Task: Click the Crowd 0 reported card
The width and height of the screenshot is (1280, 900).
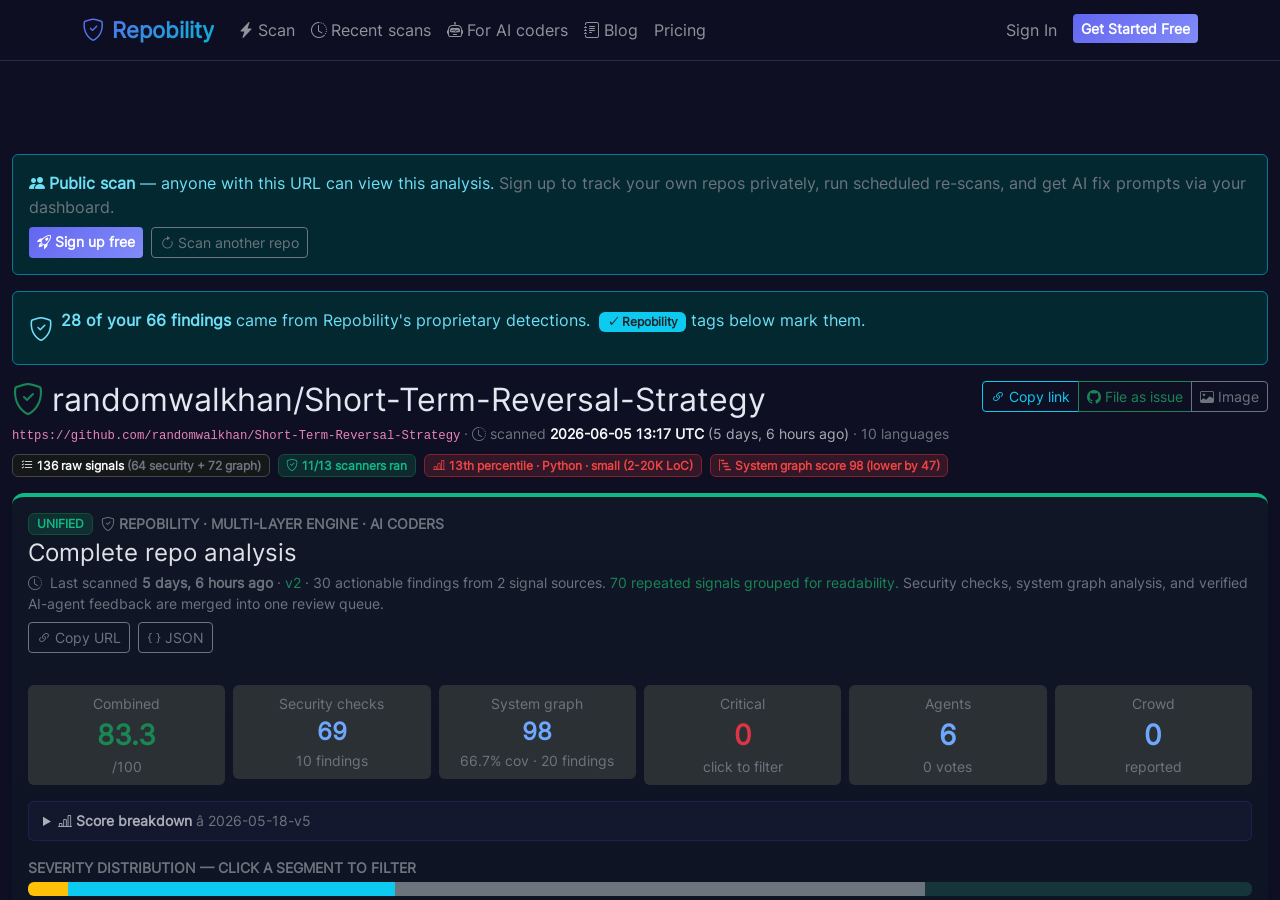Action: coord(1153,735)
